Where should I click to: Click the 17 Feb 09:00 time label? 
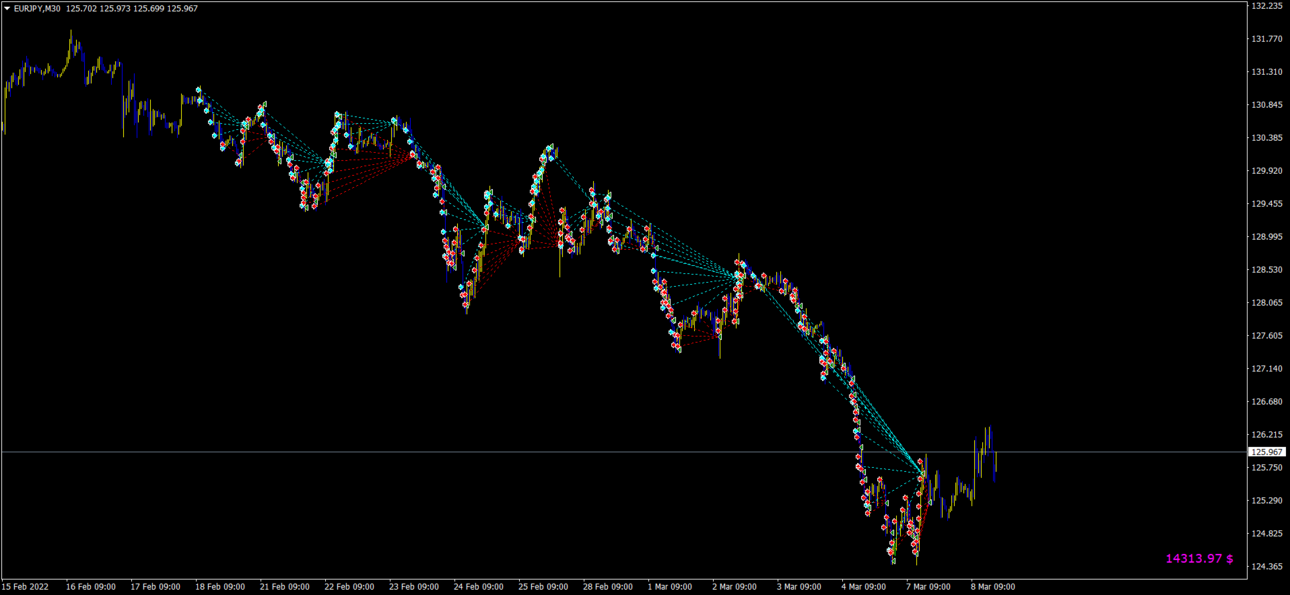(x=155, y=587)
